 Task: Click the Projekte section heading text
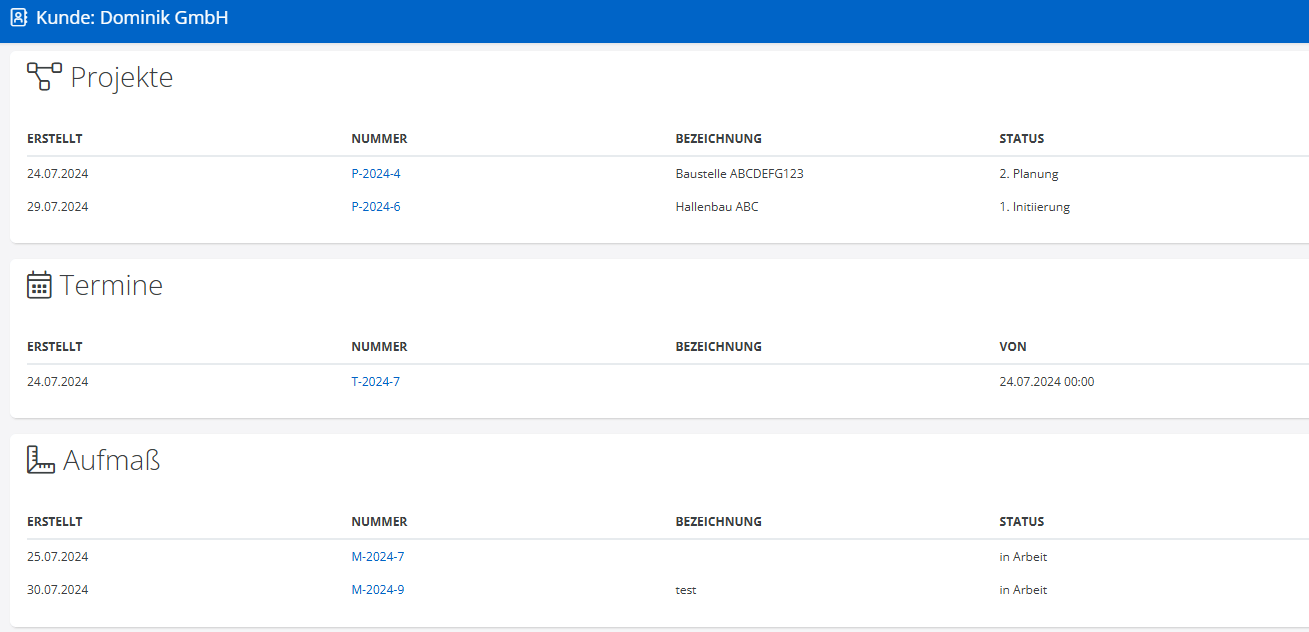tap(121, 77)
